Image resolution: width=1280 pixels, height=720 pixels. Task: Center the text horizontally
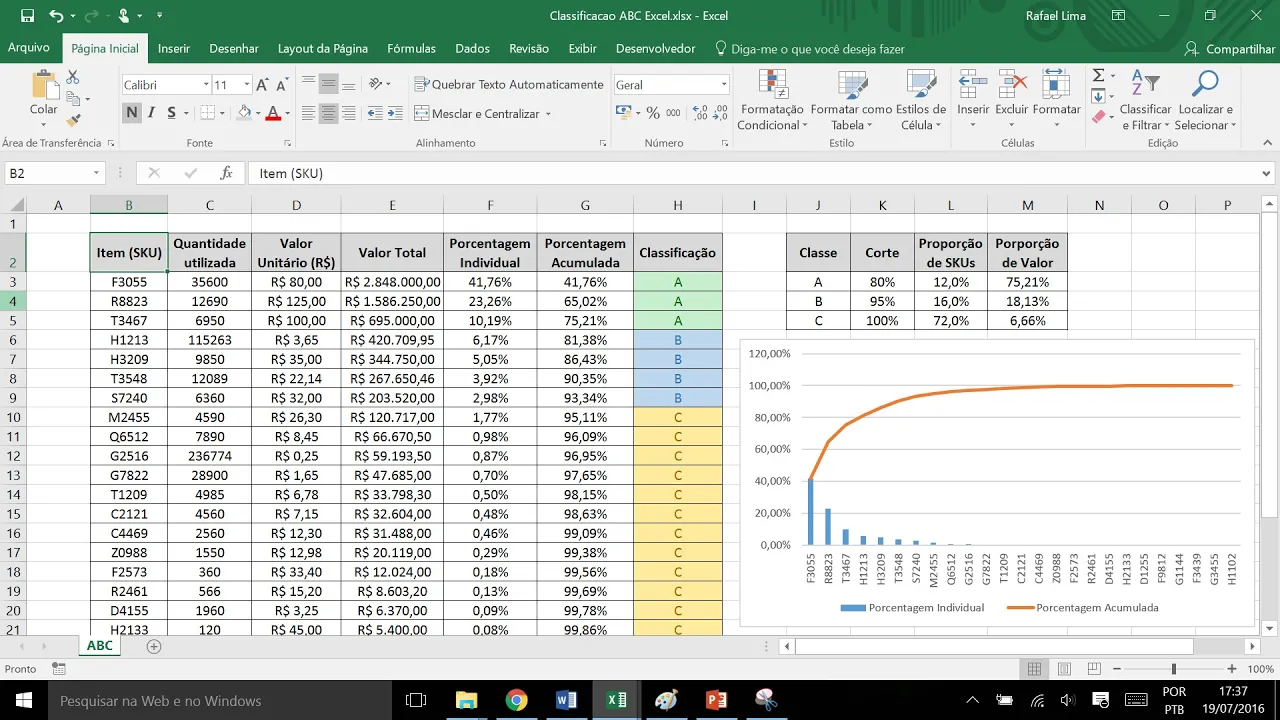[329, 114]
